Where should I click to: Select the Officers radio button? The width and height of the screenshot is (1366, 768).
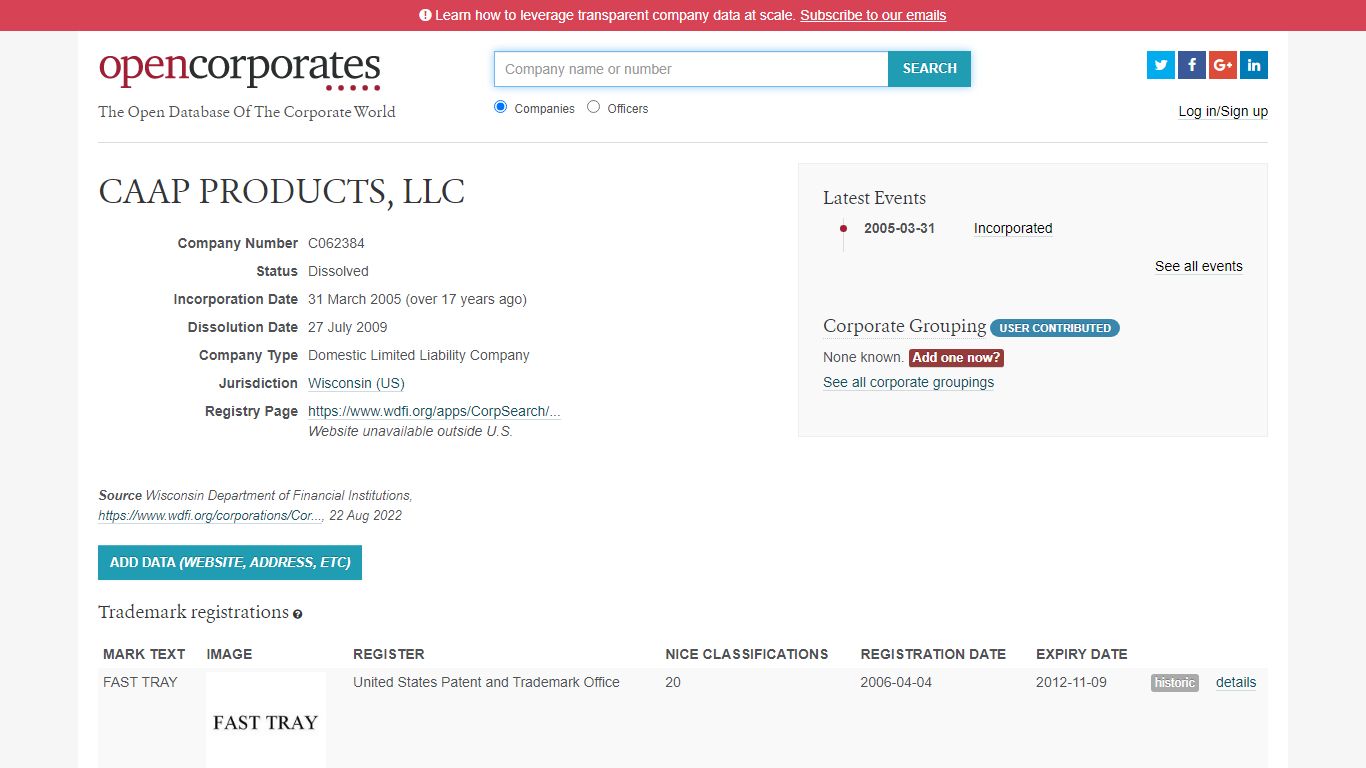594,107
